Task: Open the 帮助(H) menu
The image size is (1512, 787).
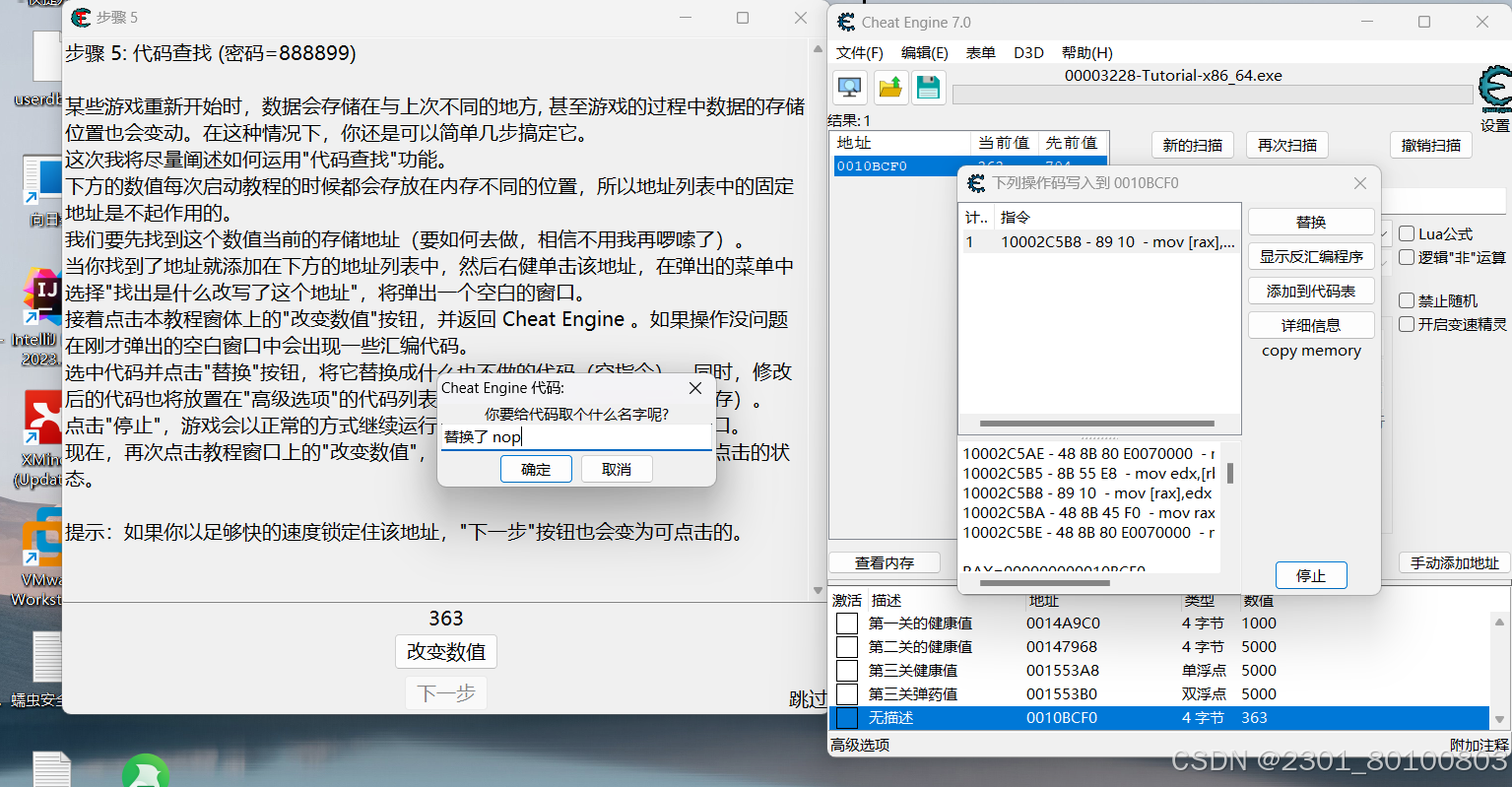Action: click(x=1087, y=53)
